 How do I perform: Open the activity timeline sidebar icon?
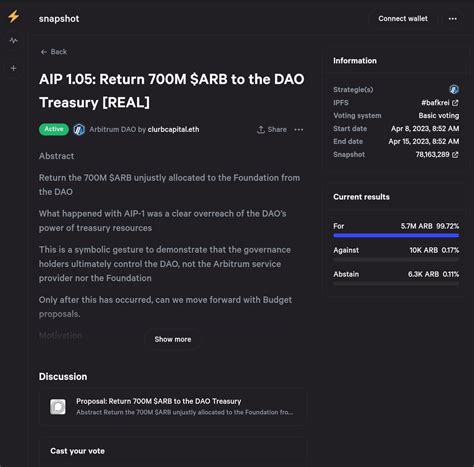(13, 41)
